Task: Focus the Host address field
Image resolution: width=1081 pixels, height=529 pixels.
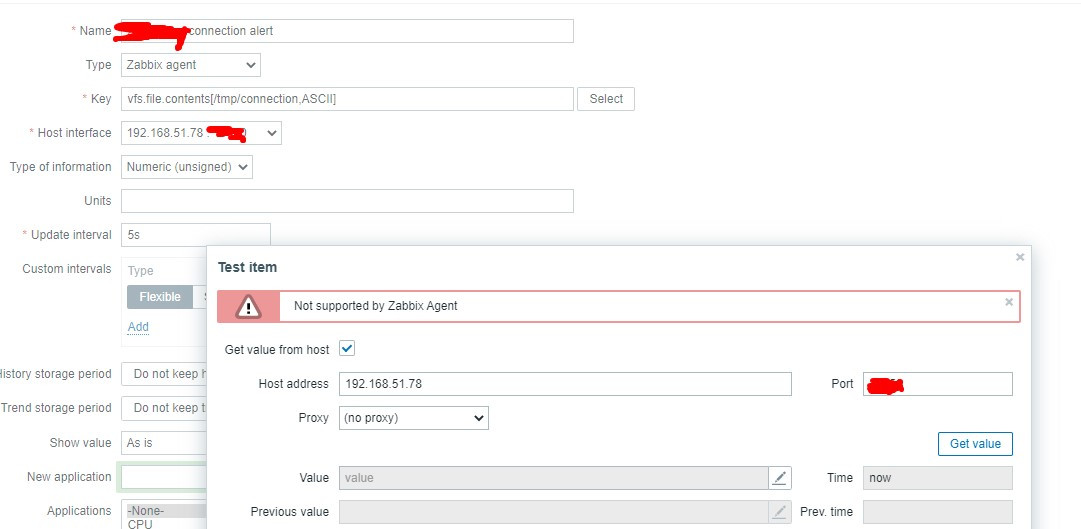Action: coord(565,384)
